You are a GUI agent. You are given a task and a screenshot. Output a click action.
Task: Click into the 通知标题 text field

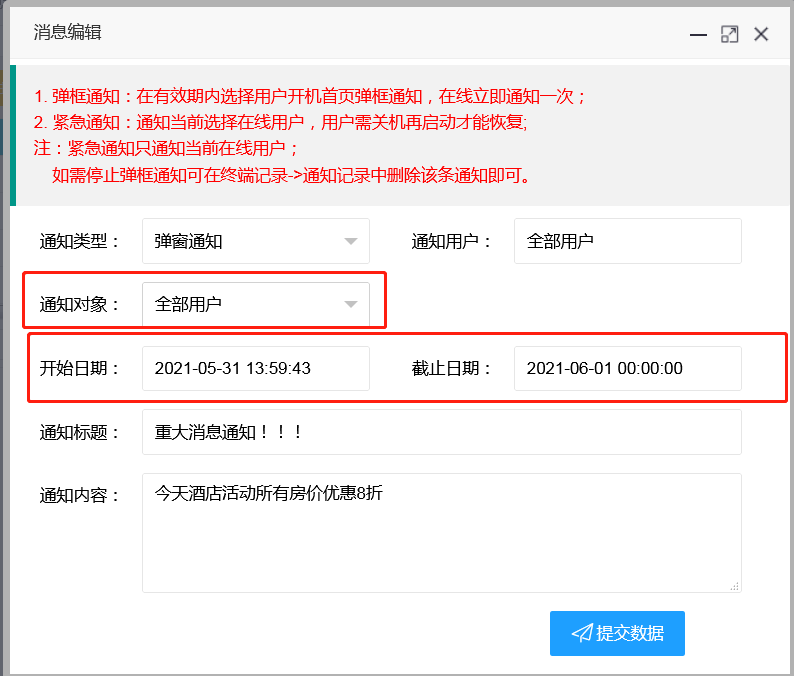441,432
